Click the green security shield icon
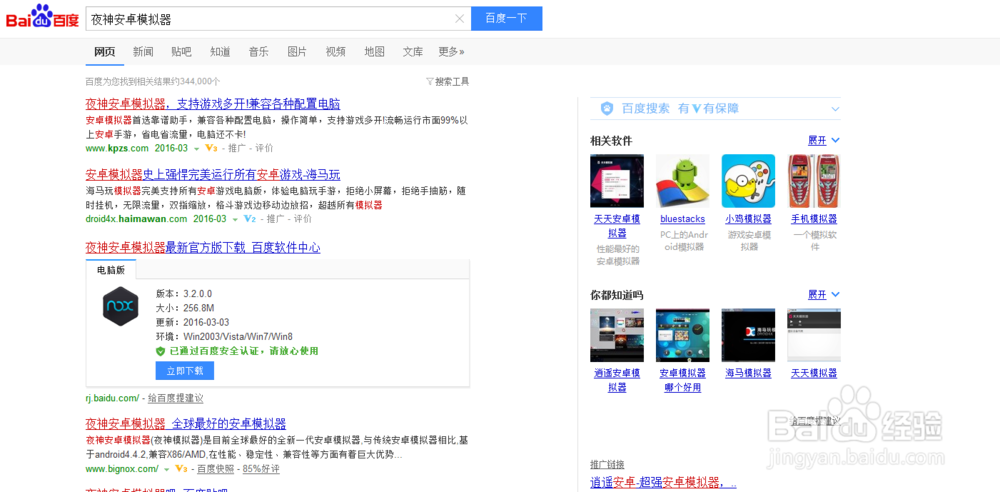 (161, 351)
